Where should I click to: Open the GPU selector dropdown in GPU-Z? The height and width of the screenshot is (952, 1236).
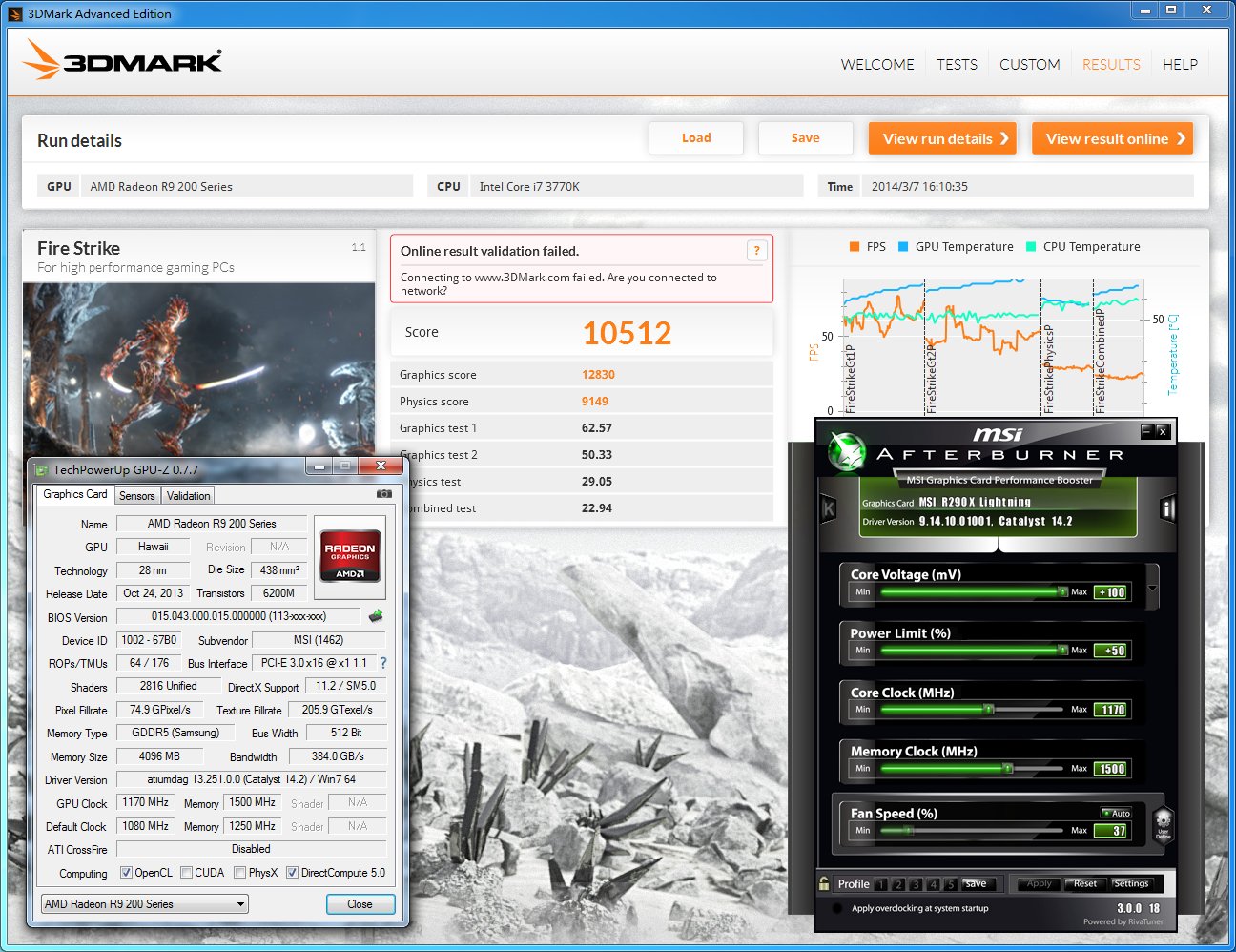coord(145,903)
